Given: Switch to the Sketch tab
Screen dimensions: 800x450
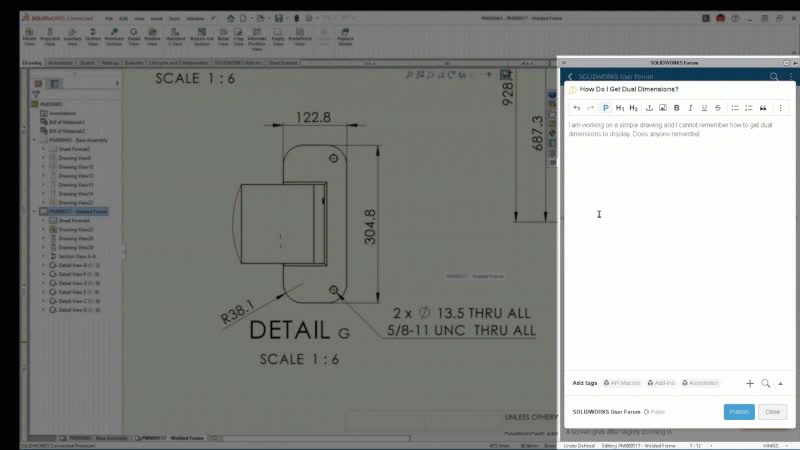Looking at the screenshot, I should click(87, 63).
